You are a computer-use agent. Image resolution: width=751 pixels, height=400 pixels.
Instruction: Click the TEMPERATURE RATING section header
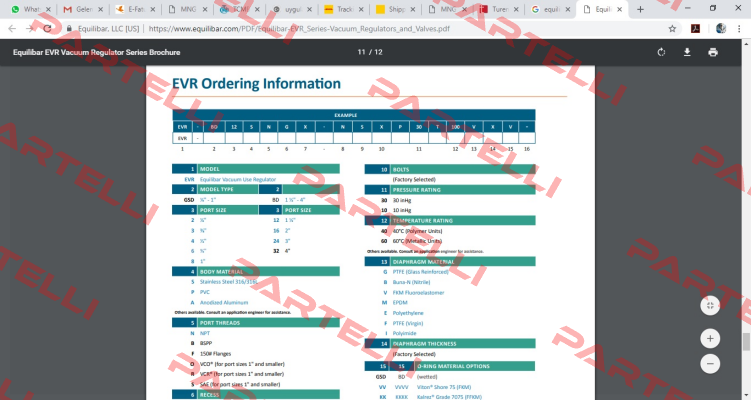pos(450,220)
